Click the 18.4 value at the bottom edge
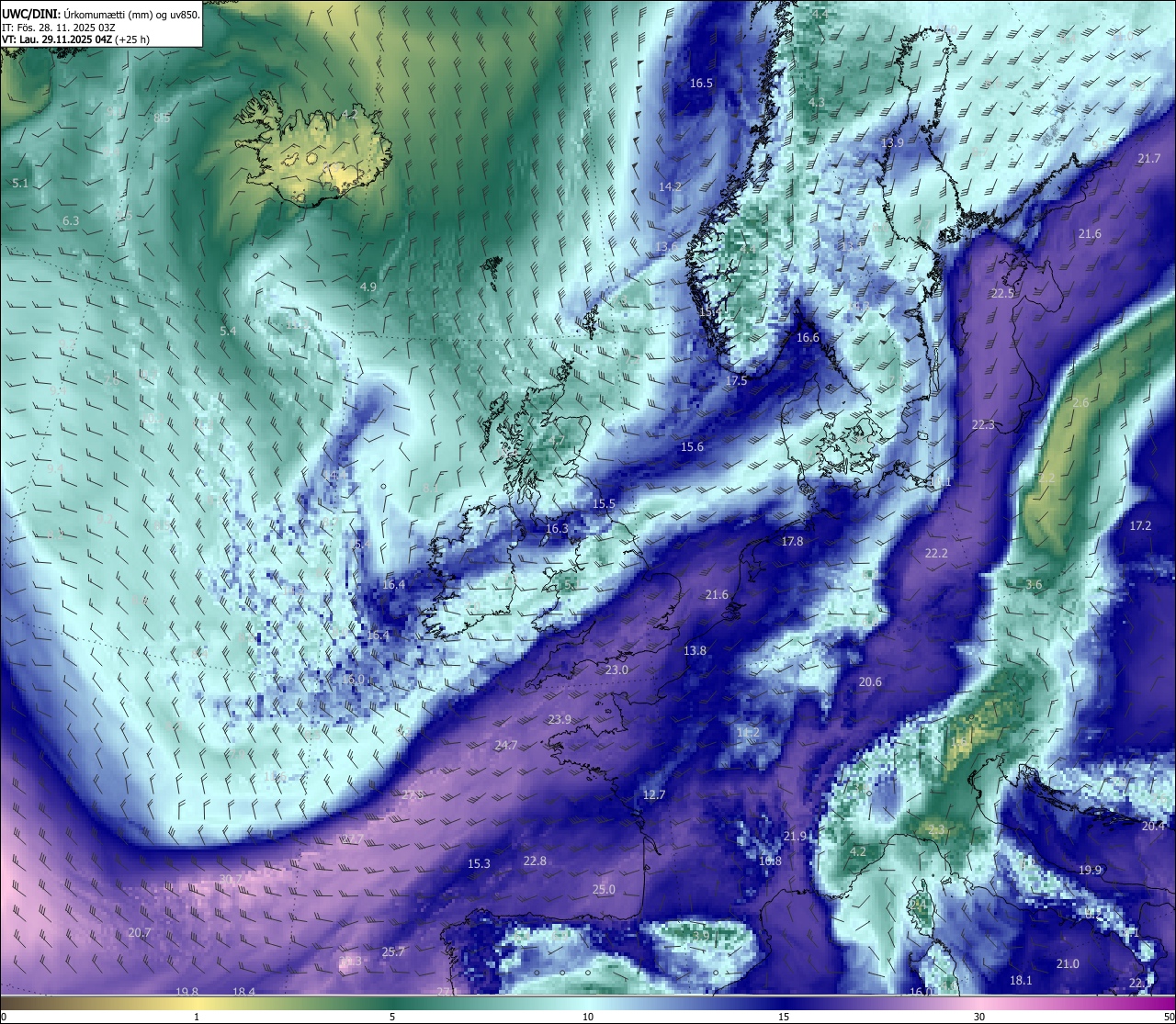 243,991
